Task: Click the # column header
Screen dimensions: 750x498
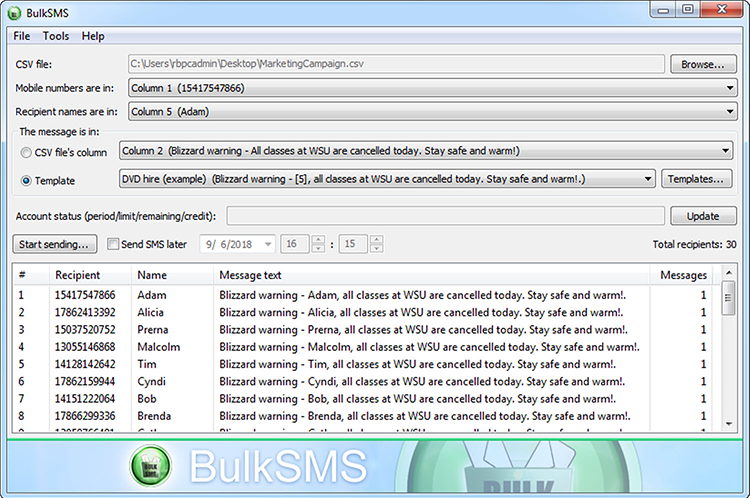Action: click(x=22, y=275)
